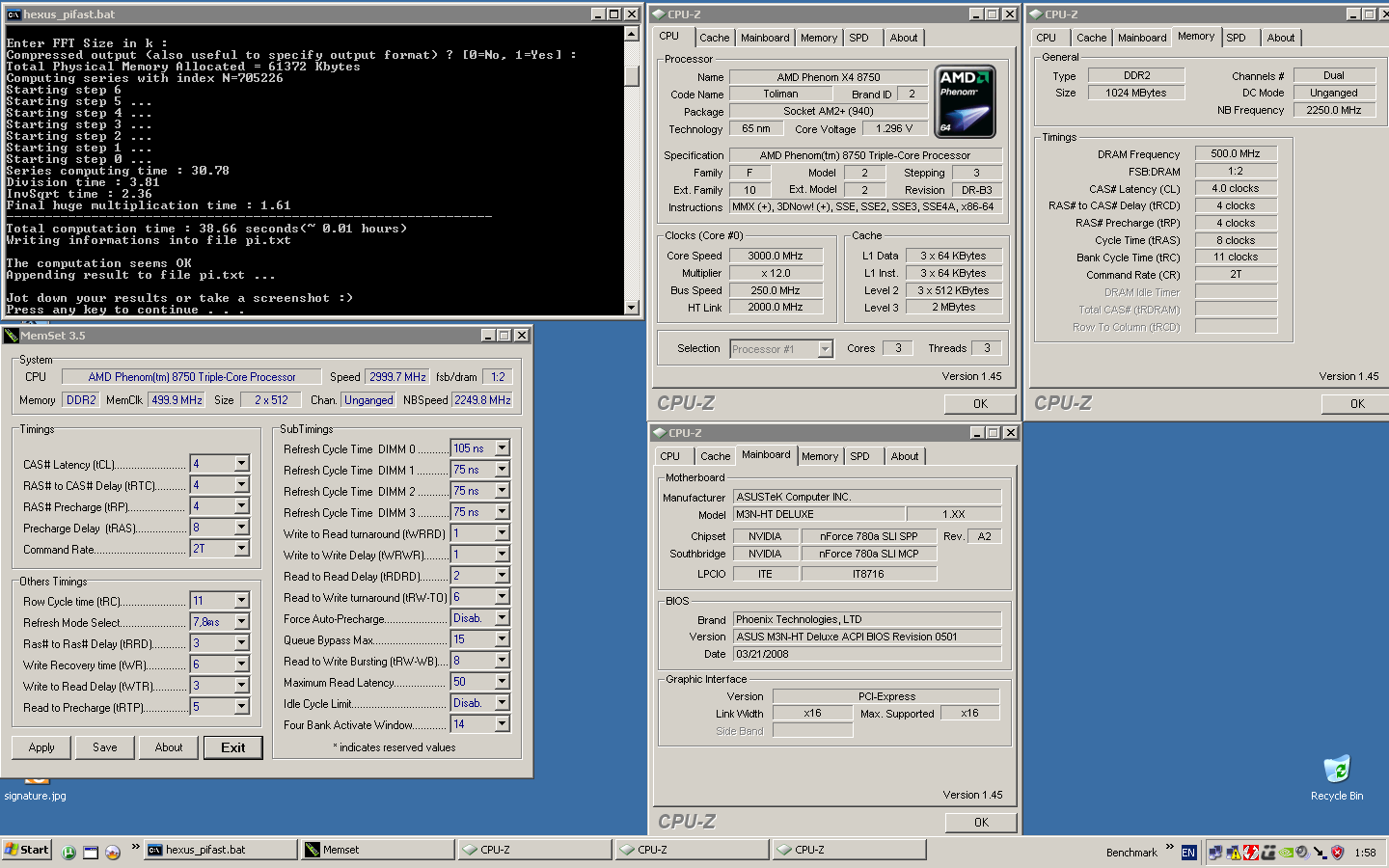Click the top-middle CPU-Z window title icon

(658, 14)
